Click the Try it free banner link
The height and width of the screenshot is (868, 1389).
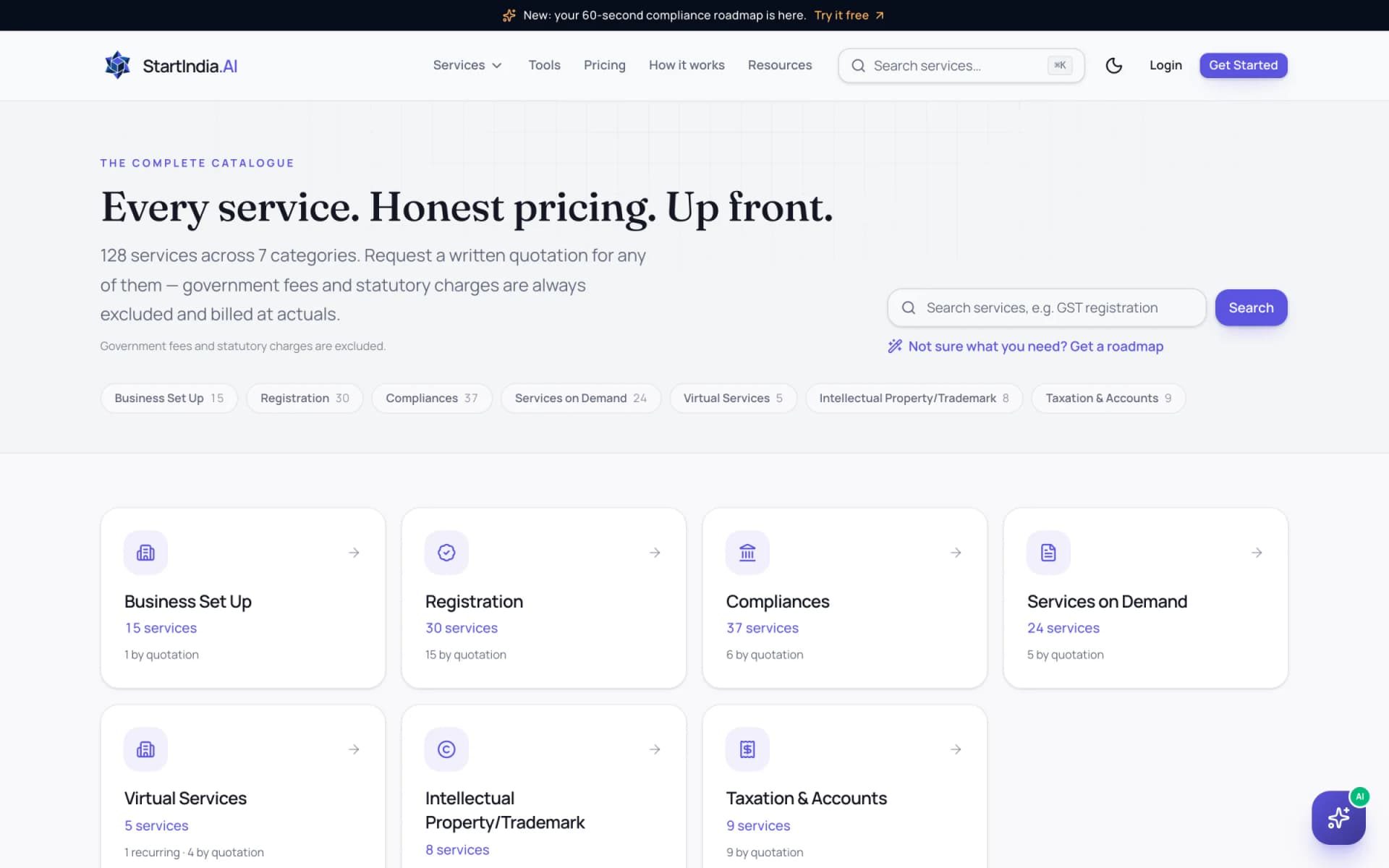point(849,15)
